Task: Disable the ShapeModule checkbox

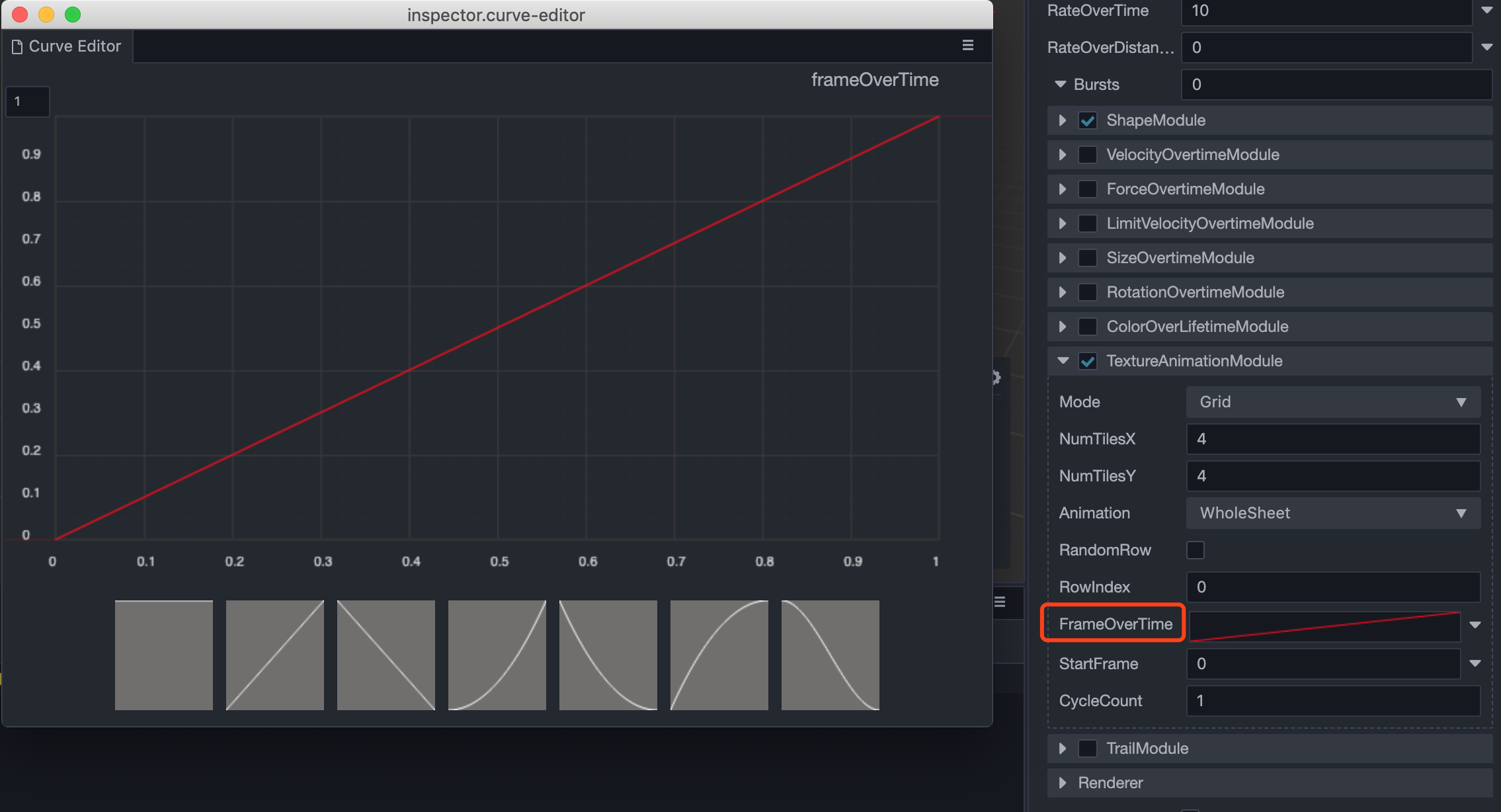Action: [x=1087, y=120]
